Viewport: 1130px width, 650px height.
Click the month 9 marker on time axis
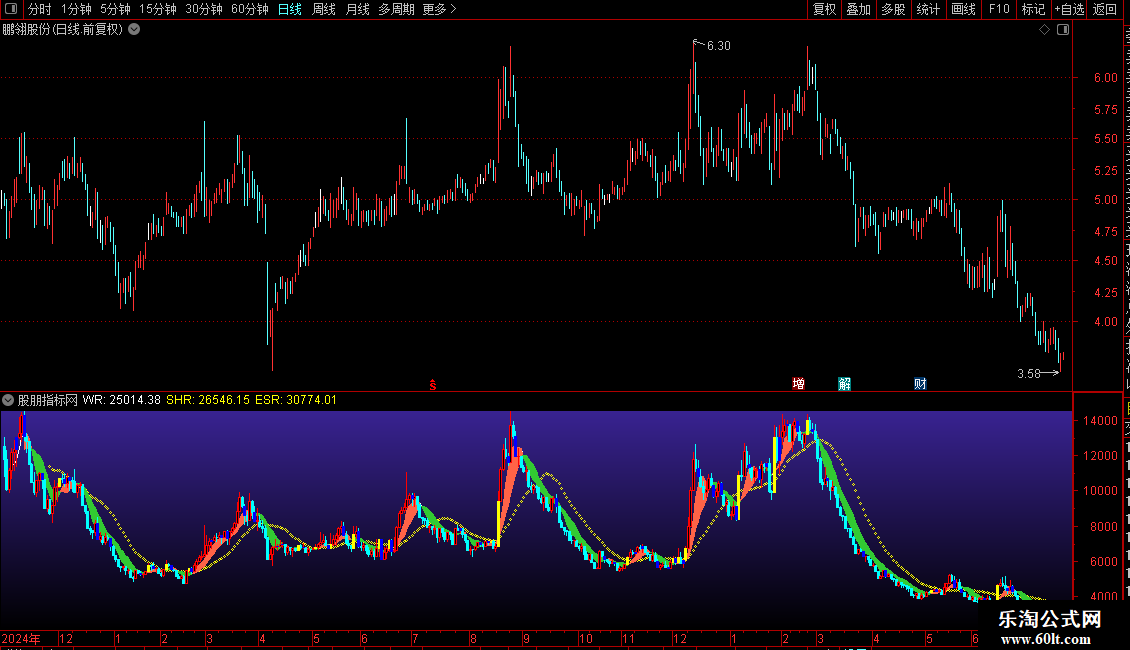pos(527,638)
